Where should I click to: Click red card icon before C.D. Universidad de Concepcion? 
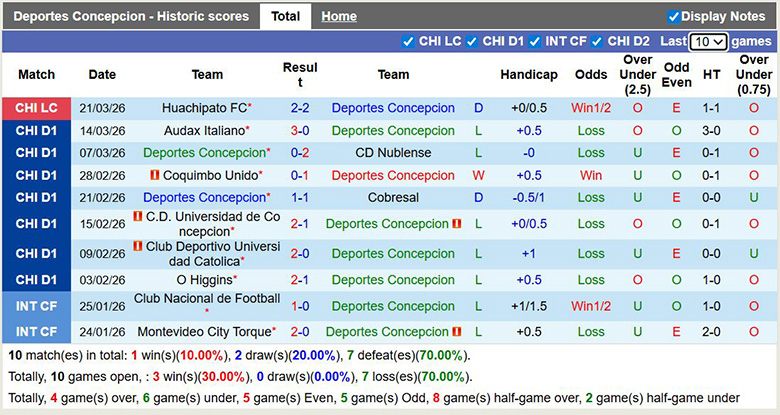[136, 216]
